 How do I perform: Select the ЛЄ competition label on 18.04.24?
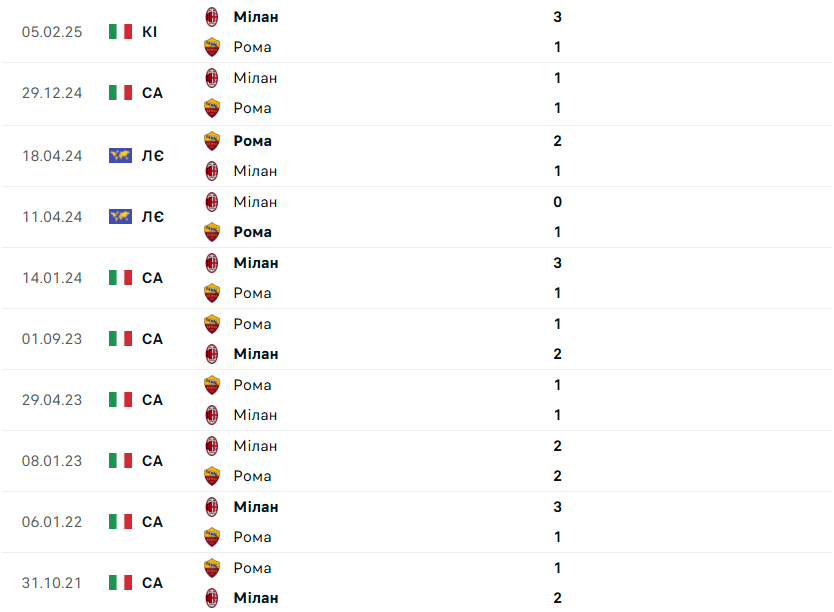tap(153, 155)
